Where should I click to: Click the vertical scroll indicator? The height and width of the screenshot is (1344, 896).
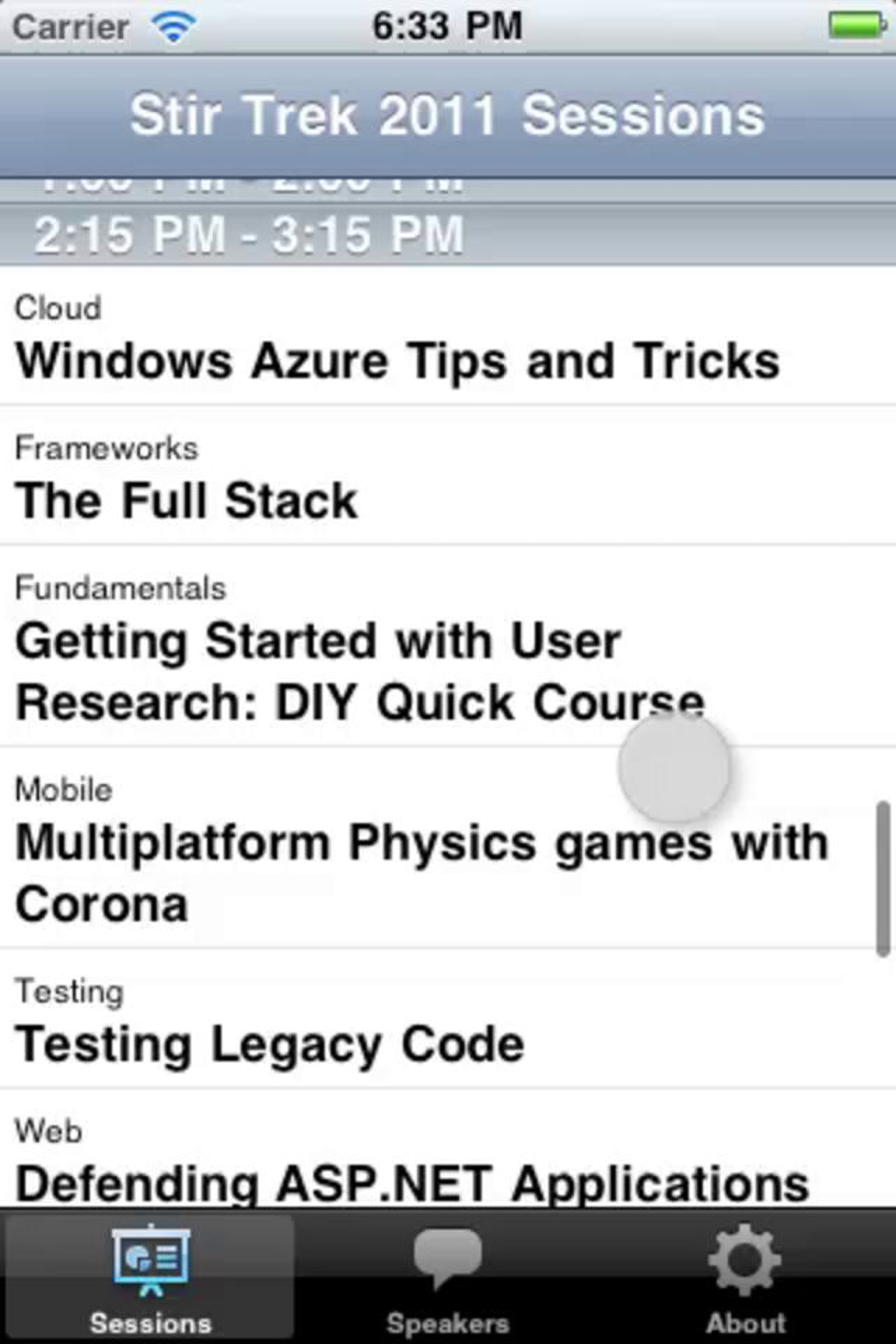[883, 879]
